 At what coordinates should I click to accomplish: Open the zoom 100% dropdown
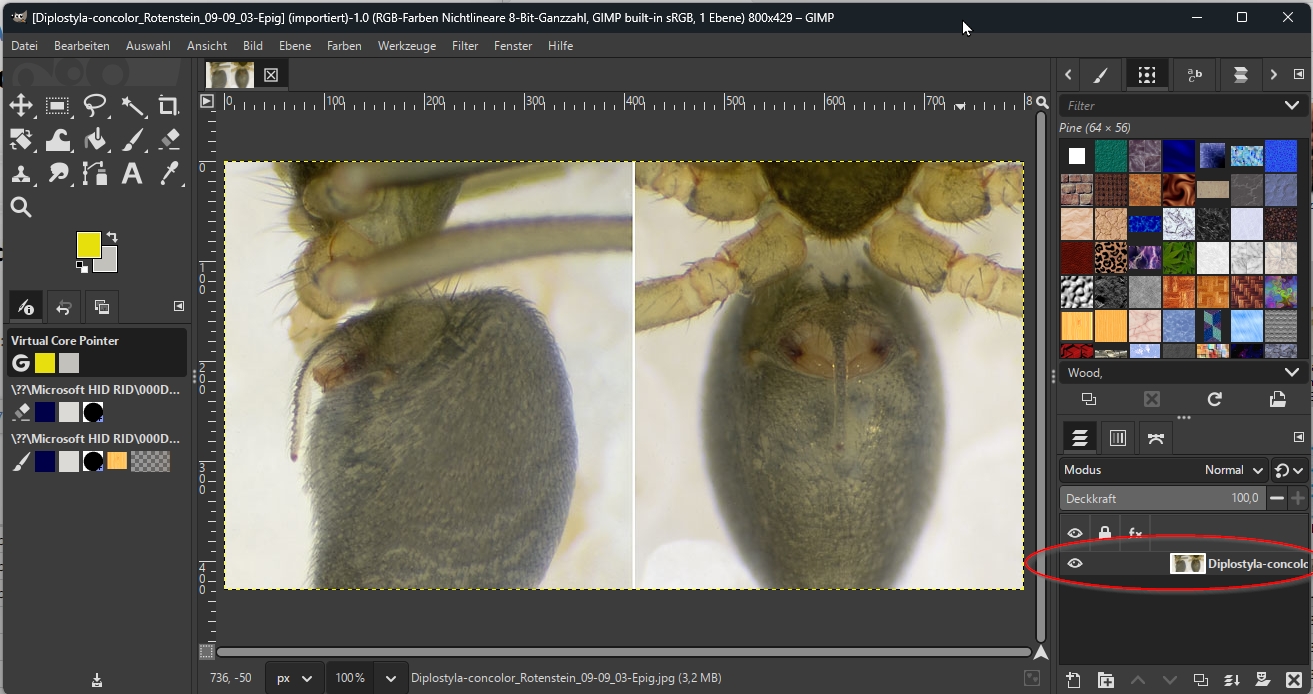click(391, 678)
